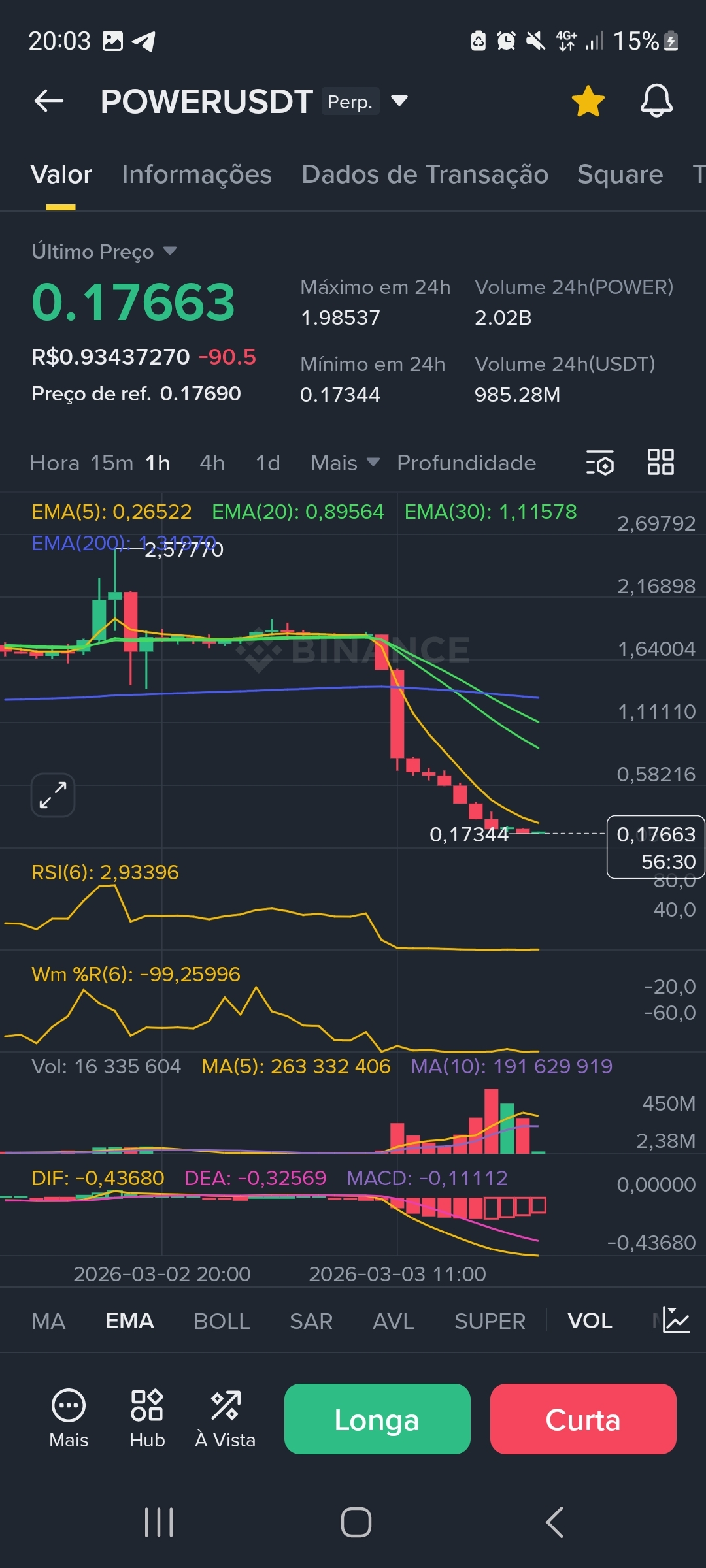Expand the Mais intervals dropdown
706x1568 pixels.
345,463
